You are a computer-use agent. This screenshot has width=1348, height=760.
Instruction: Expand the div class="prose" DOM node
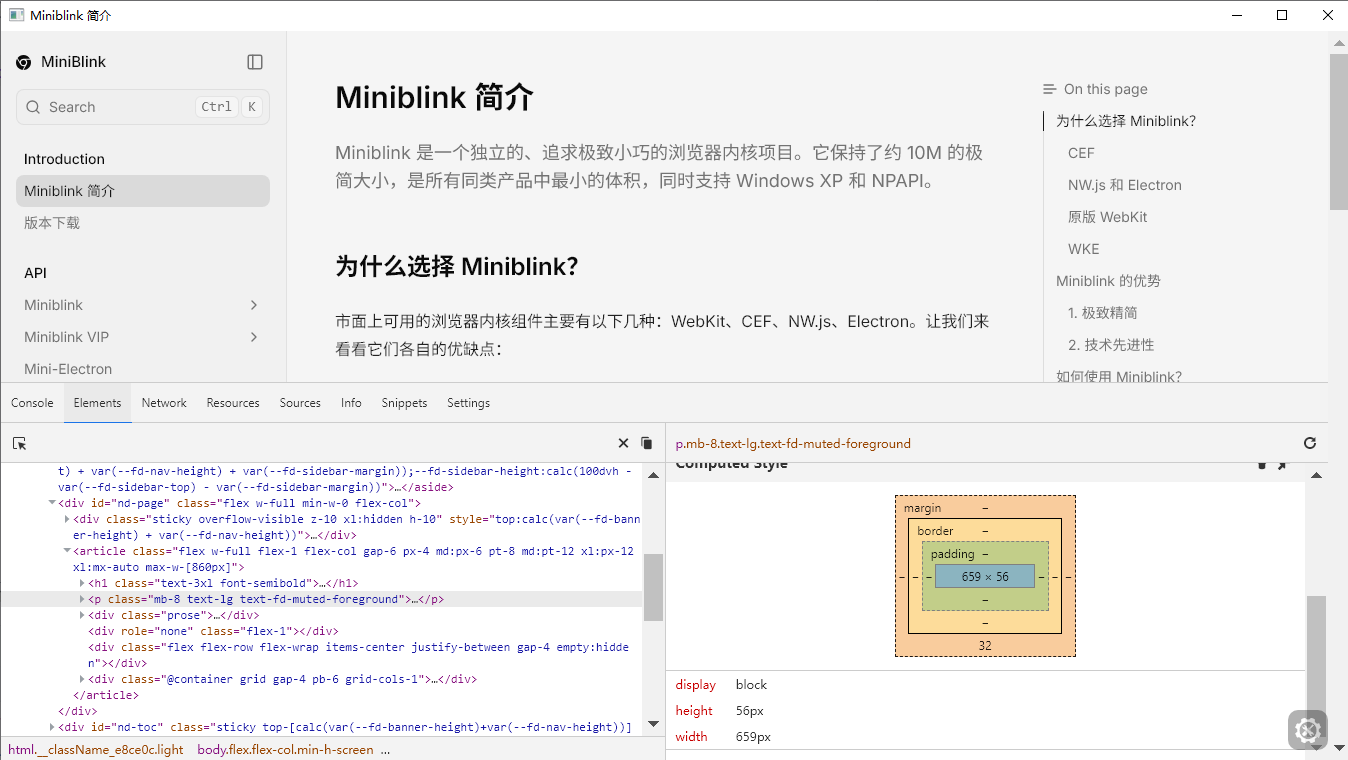tap(82, 615)
